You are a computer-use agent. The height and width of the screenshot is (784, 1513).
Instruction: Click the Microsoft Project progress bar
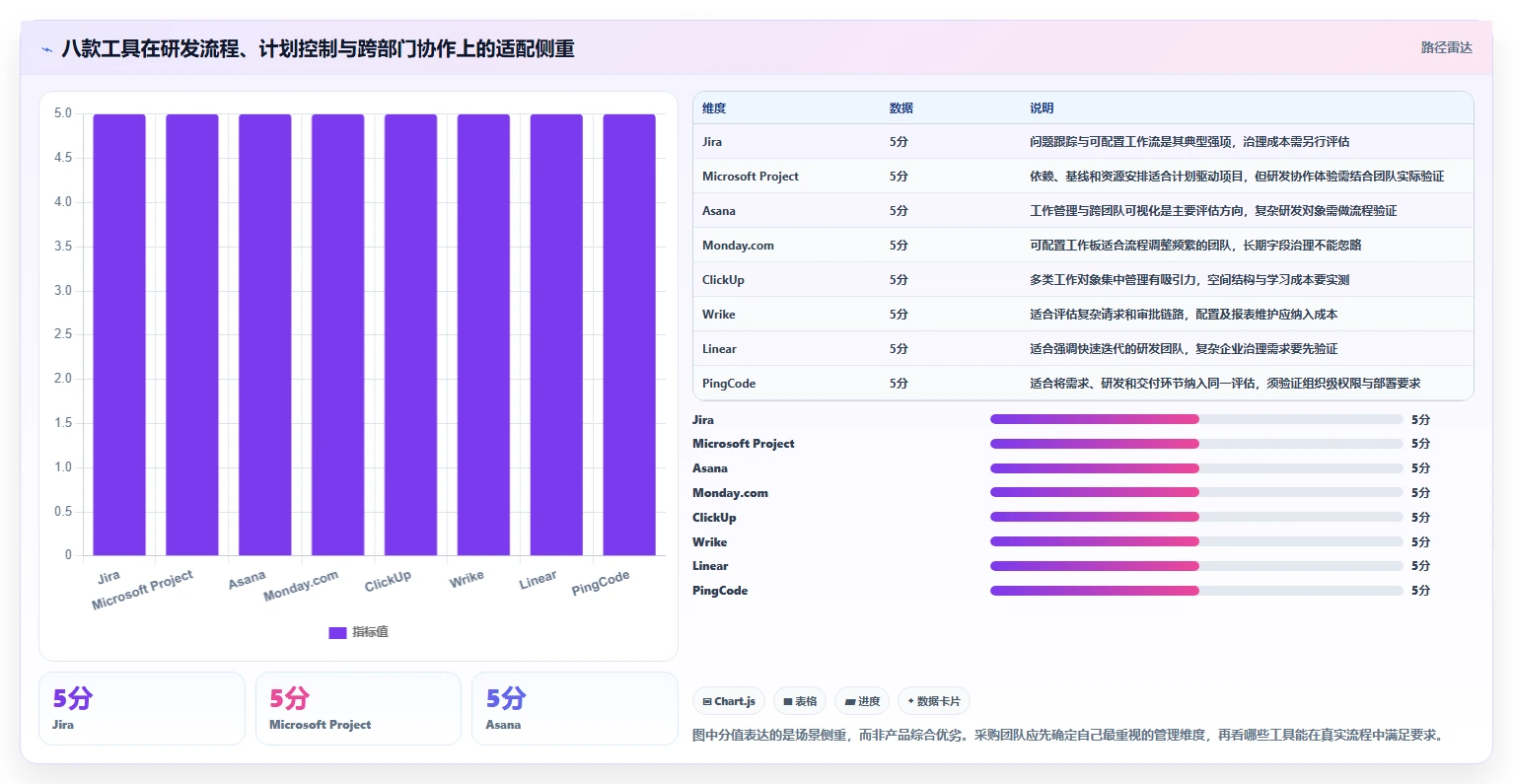[x=1196, y=444]
